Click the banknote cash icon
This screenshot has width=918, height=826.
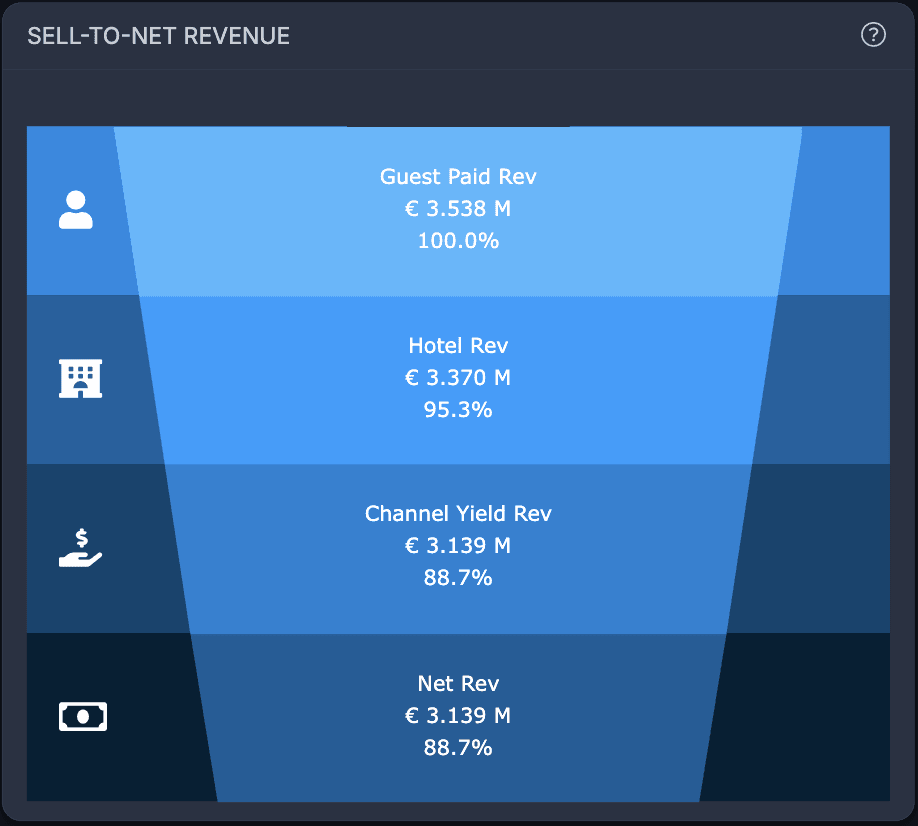83,717
